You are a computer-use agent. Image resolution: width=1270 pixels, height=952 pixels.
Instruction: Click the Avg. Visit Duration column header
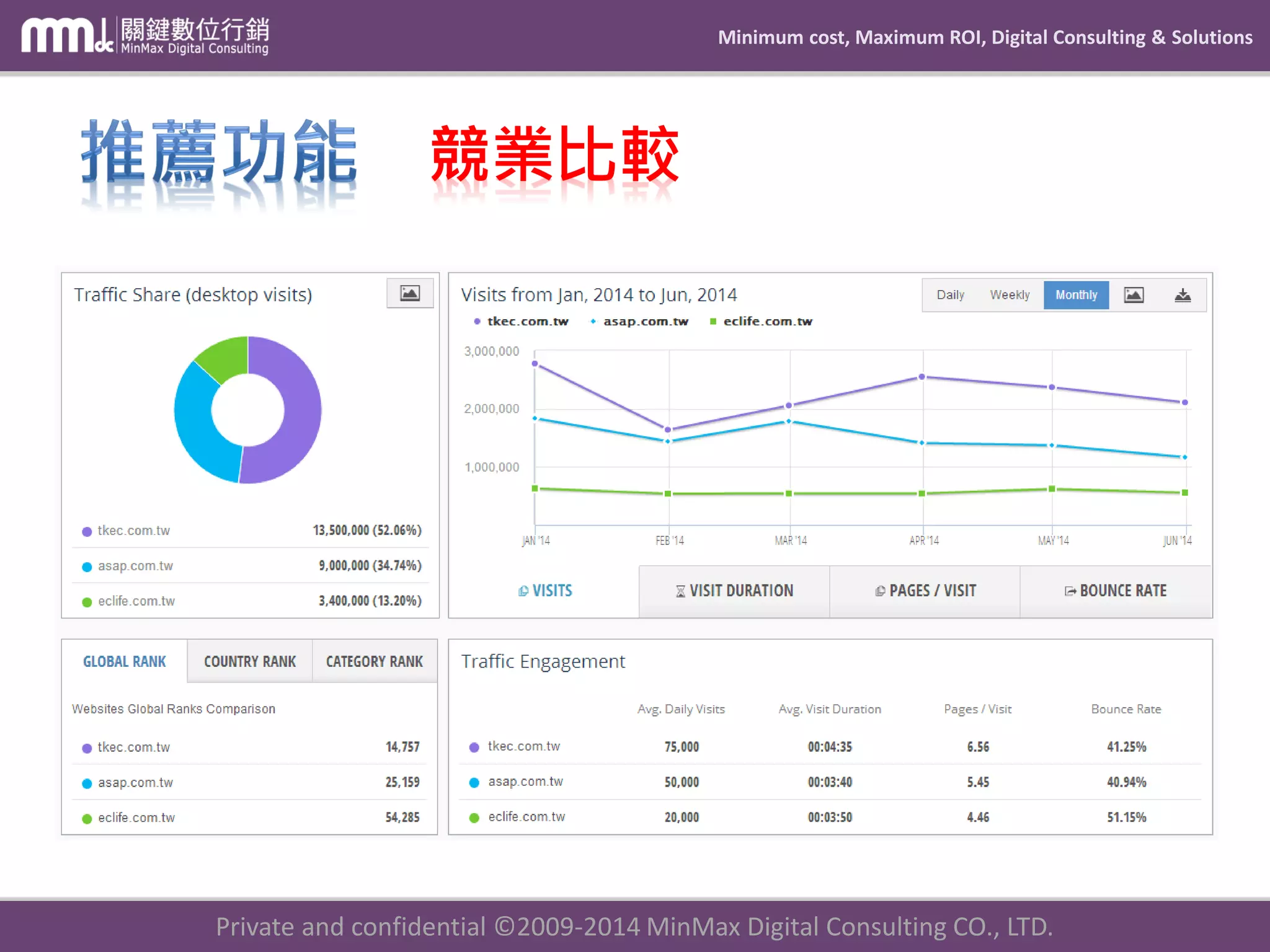[830, 709]
